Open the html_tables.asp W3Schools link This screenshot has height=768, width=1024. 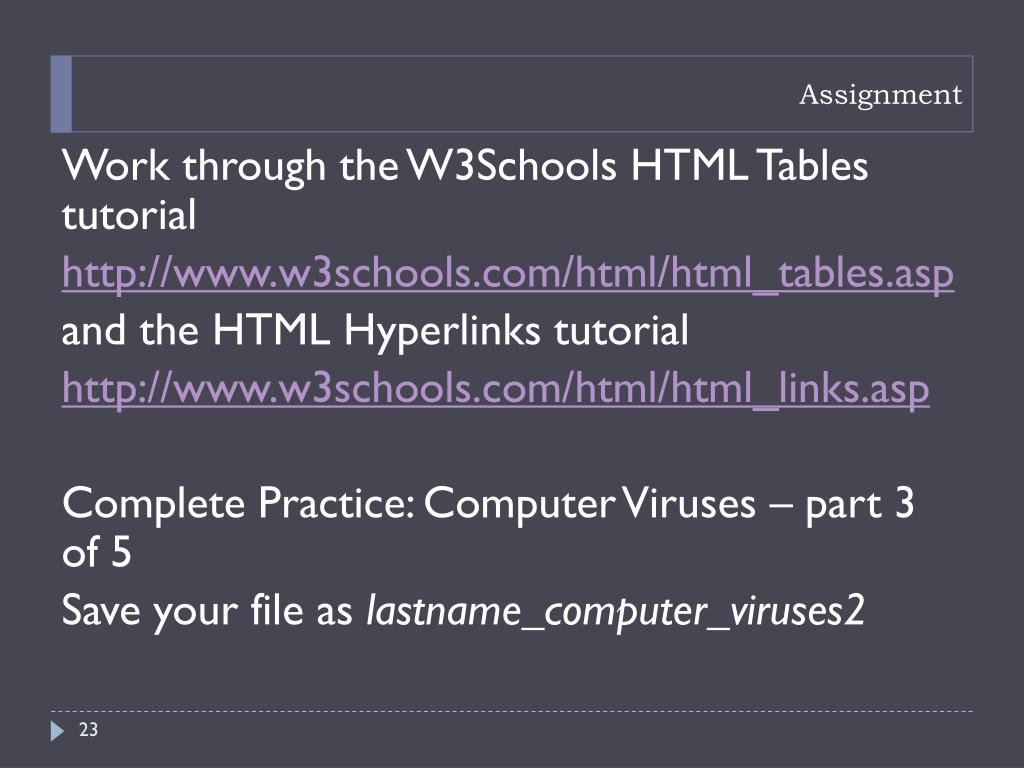pyautogui.click(x=507, y=273)
